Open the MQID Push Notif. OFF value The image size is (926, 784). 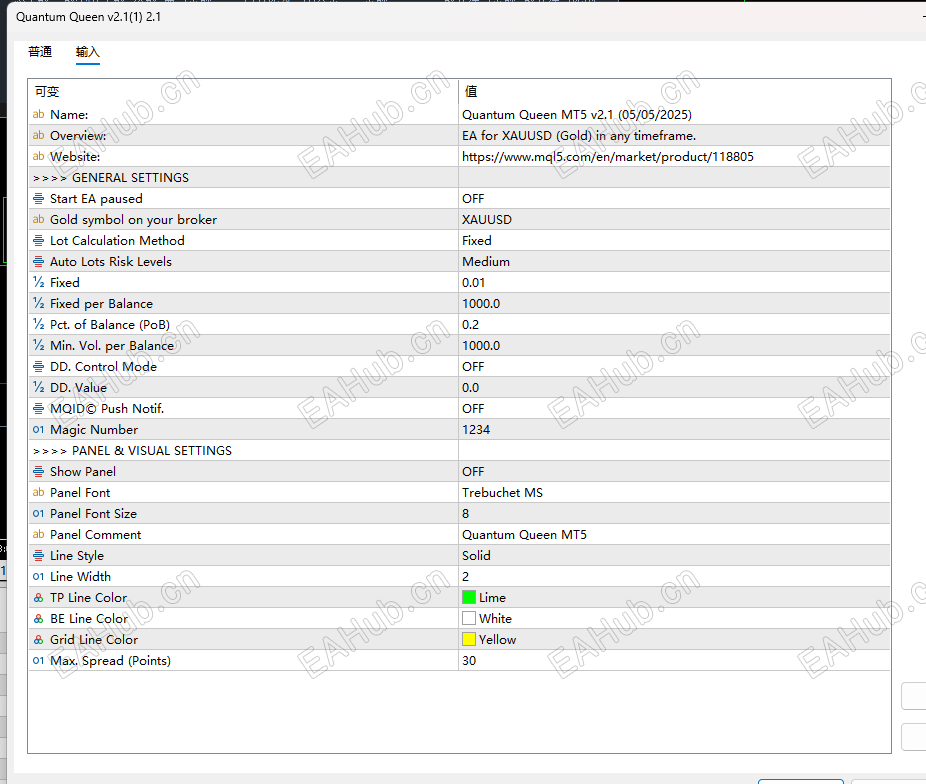pos(674,409)
